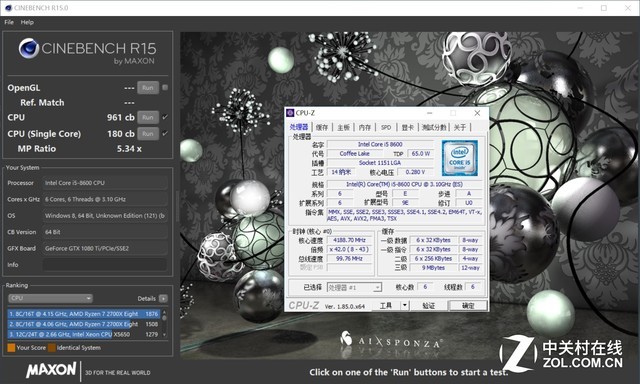This screenshot has height=384, width=640.
Task: Switch to the SPD tab in CPU-Z
Action: pos(386,127)
